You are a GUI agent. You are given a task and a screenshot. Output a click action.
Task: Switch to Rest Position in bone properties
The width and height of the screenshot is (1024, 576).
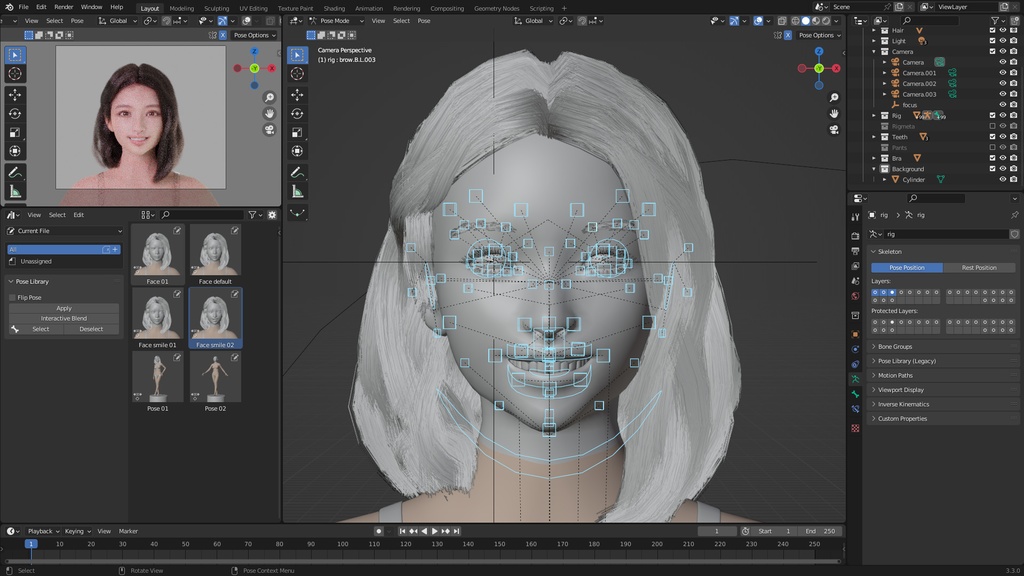(979, 267)
